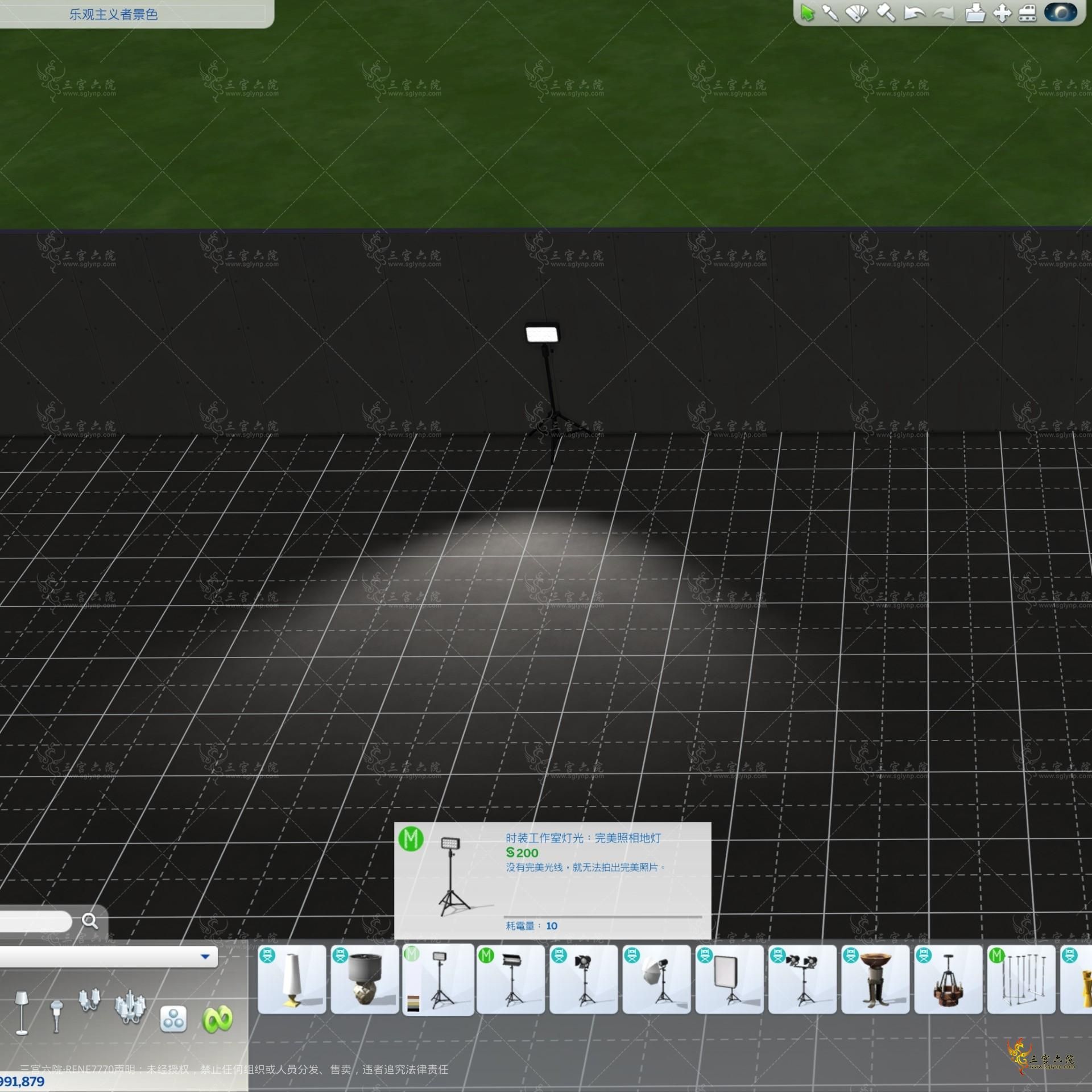
Task: Click the household funds 991,879
Action: 22,1082
